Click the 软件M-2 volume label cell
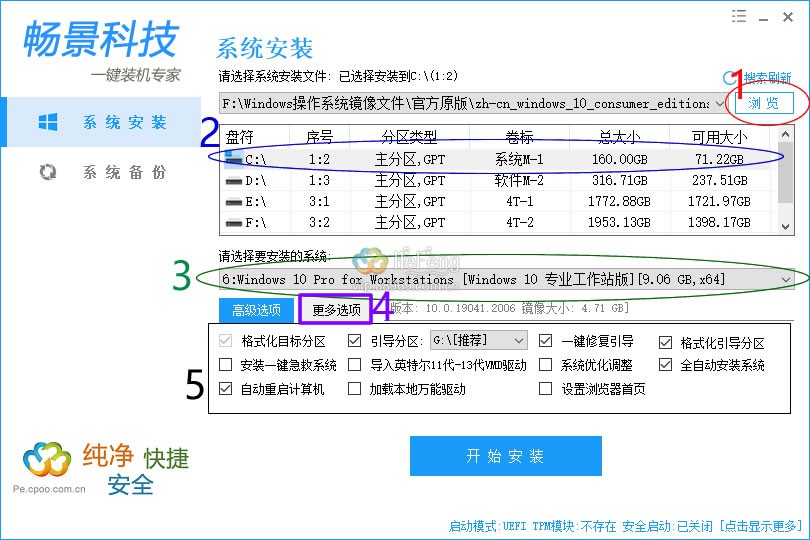Viewport: 810px width, 540px height. tap(519, 181)
